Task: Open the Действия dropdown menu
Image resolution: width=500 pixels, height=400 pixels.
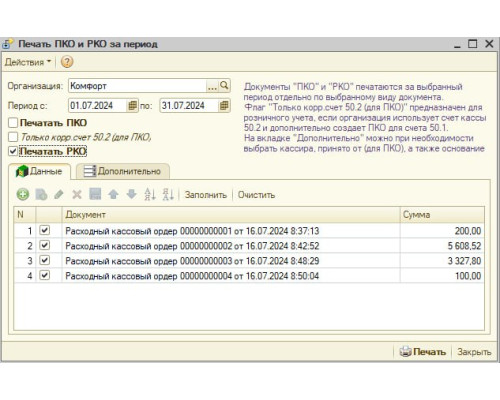Action: (x=28, y=62)
